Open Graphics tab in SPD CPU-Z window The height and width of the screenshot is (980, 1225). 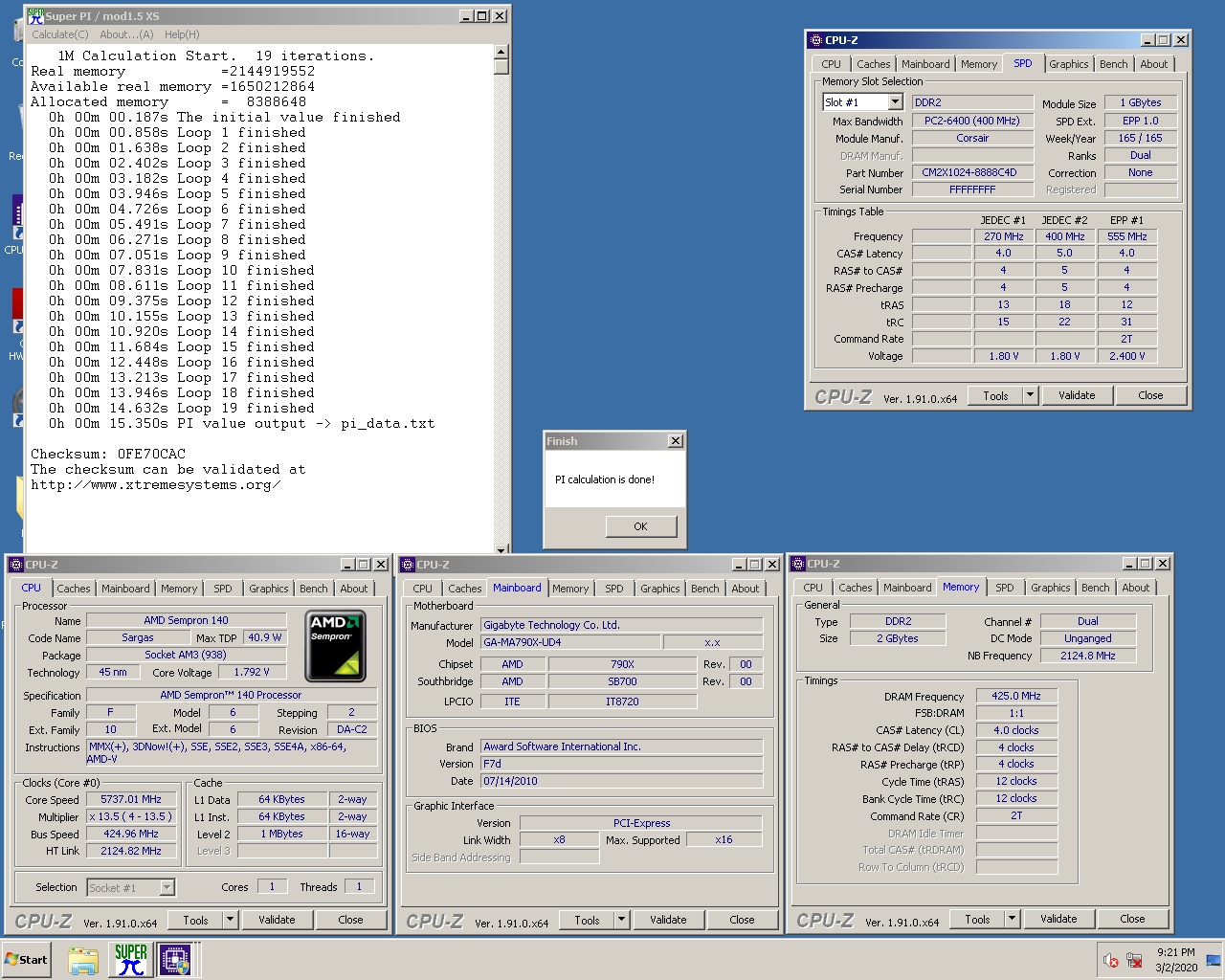(1068, 64)
